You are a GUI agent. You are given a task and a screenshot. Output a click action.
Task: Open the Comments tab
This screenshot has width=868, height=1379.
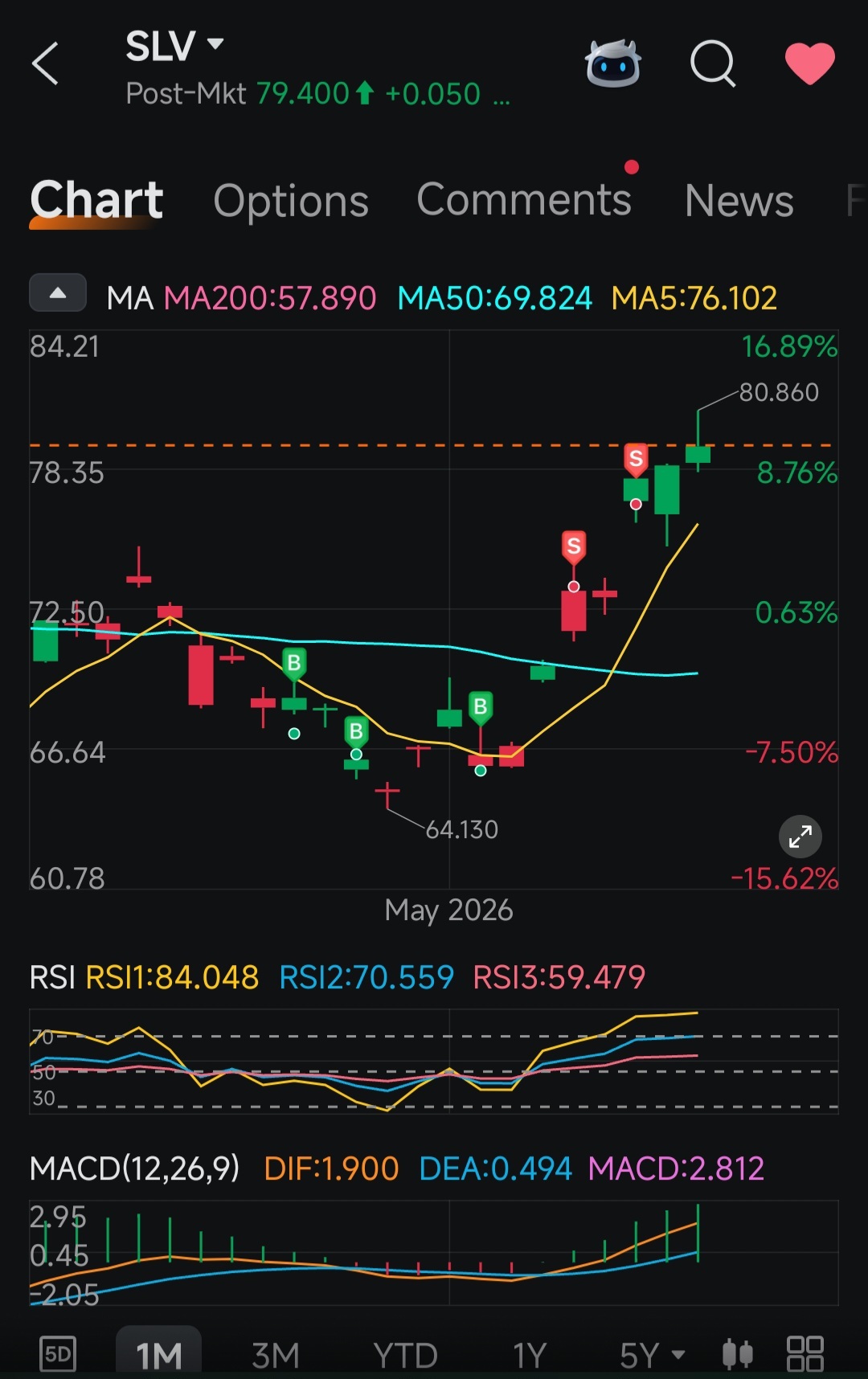(524, 199)
